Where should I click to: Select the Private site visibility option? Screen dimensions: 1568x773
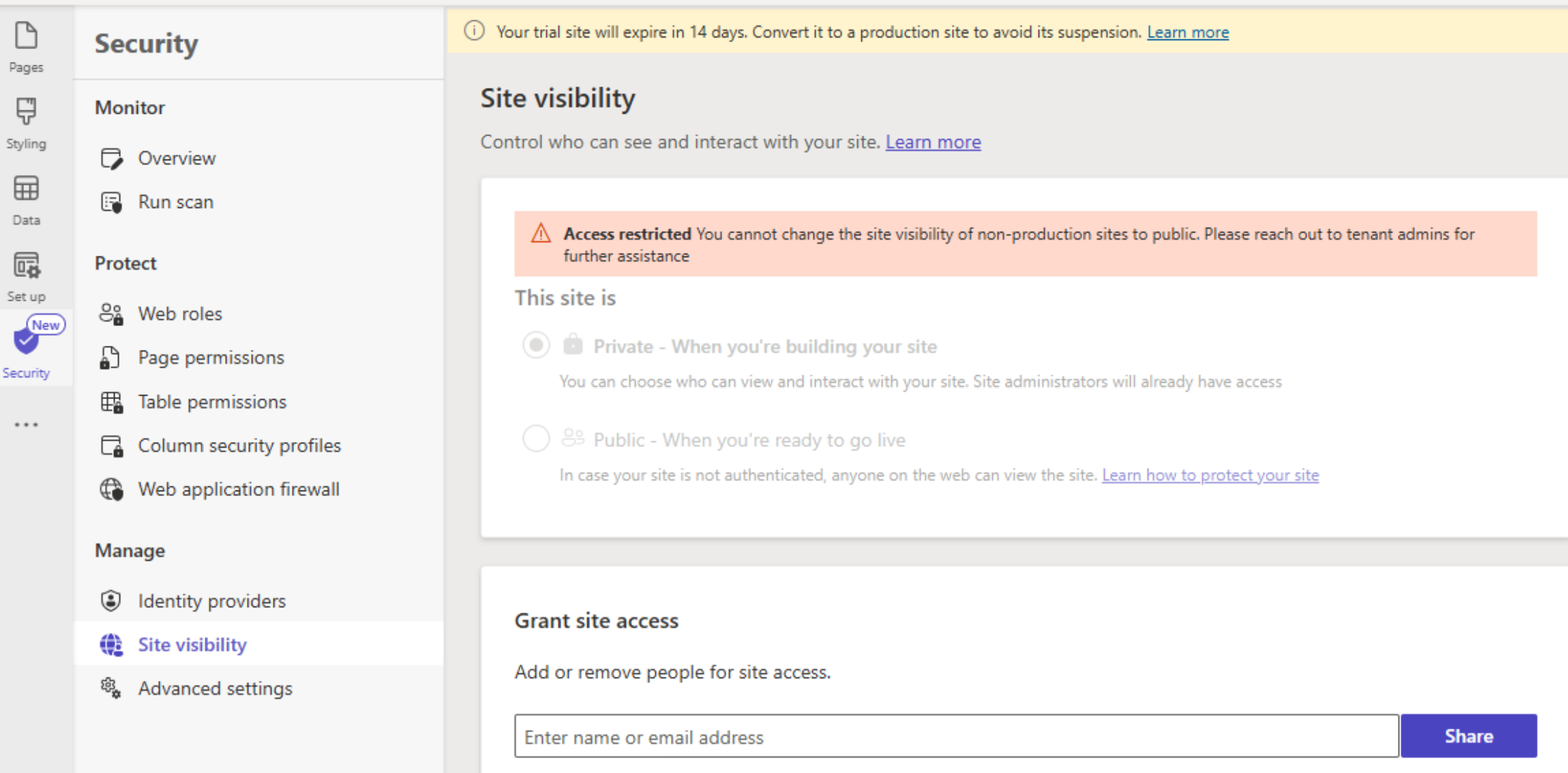click(536, 345)
